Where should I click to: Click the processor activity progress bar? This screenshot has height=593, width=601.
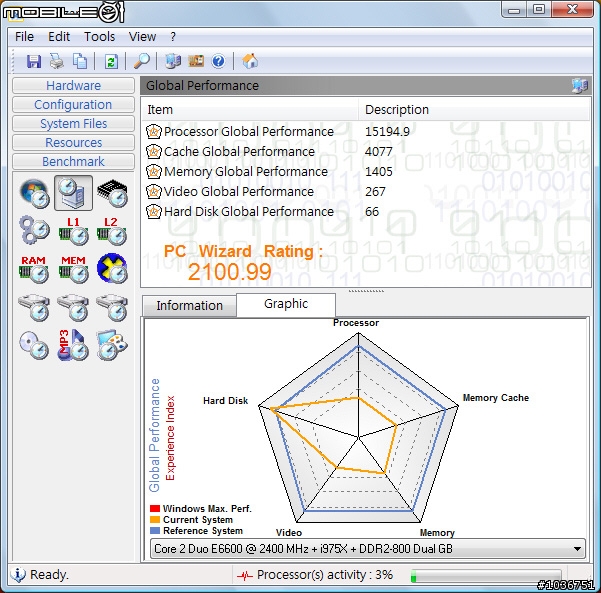point(486,577)
